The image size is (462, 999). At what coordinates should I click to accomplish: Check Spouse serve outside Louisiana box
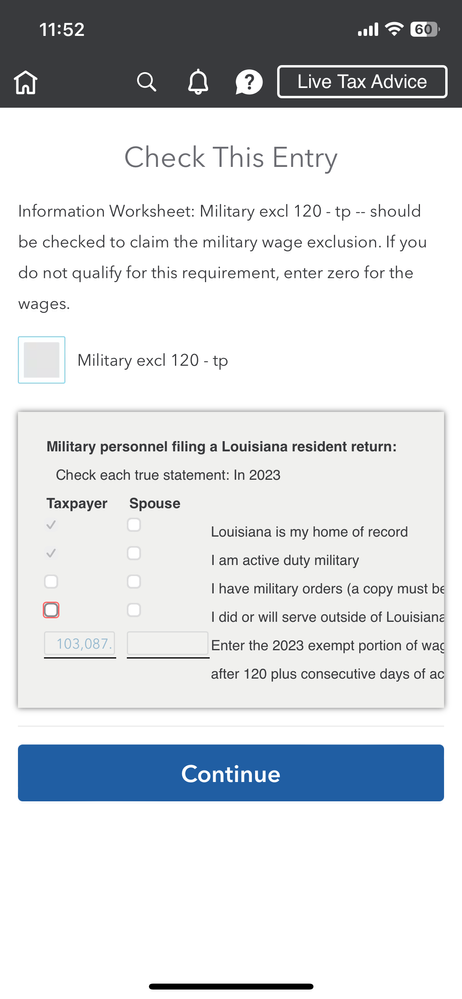pos(134,610)
